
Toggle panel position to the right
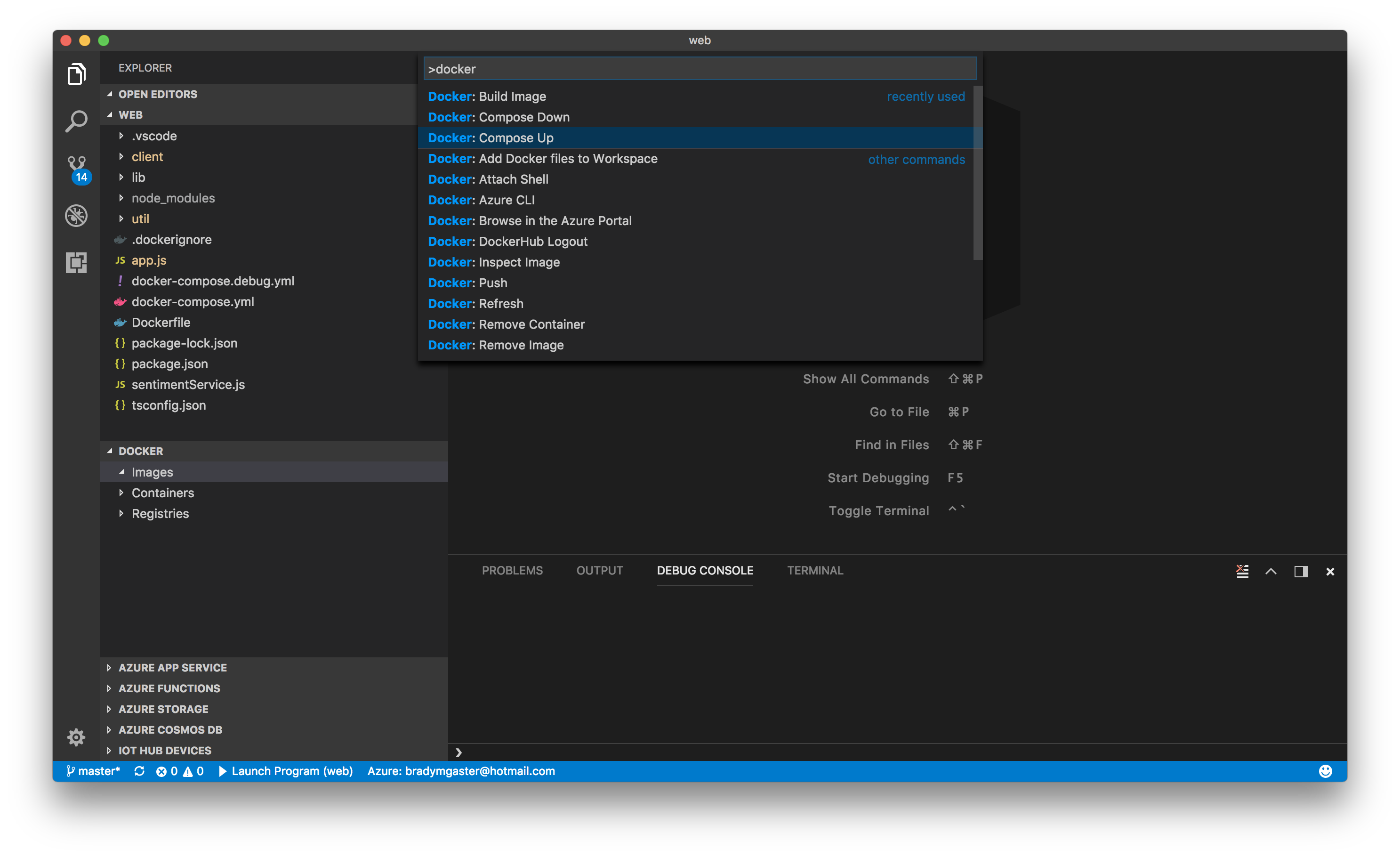pyautogui.click(x=1301, y=571)
